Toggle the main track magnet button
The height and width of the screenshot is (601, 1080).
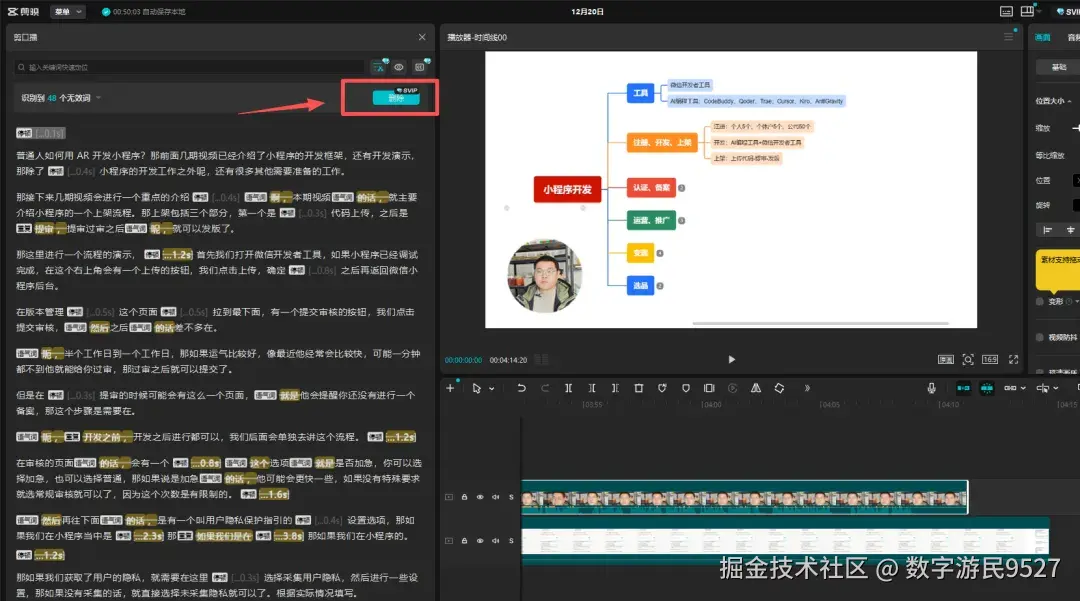[963, 388]
